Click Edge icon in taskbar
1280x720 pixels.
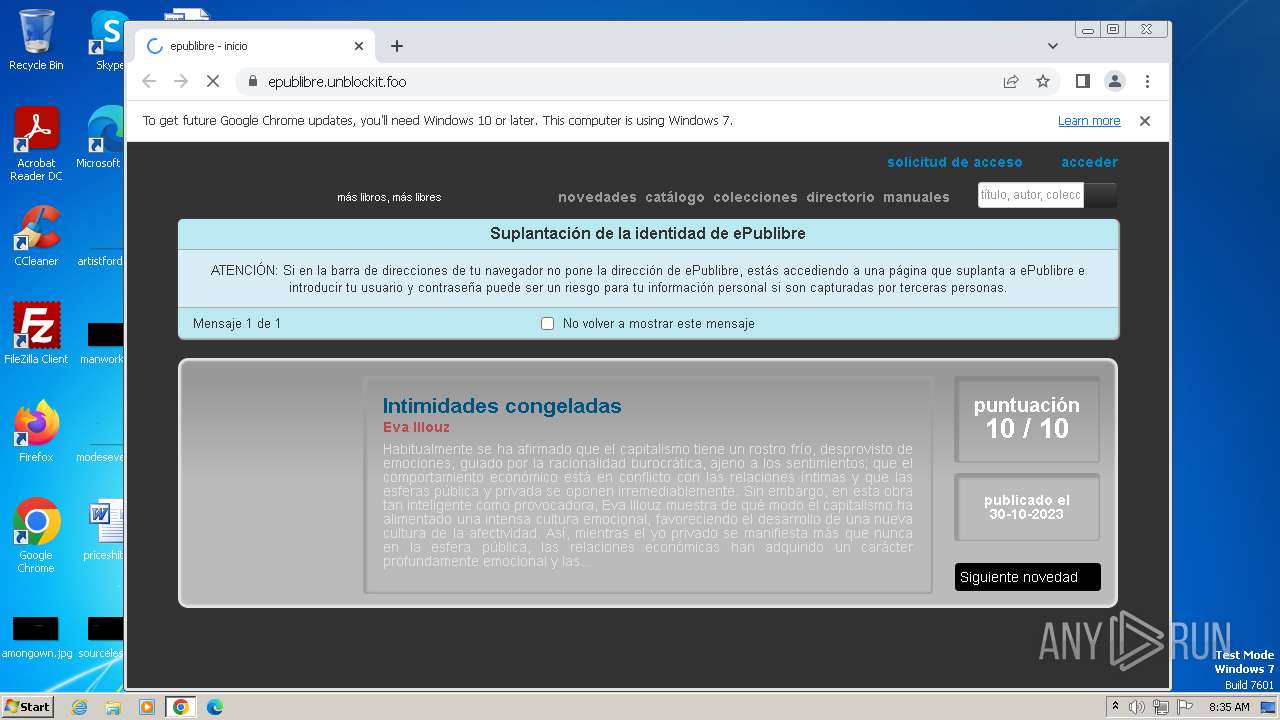[x=215, y=707]
